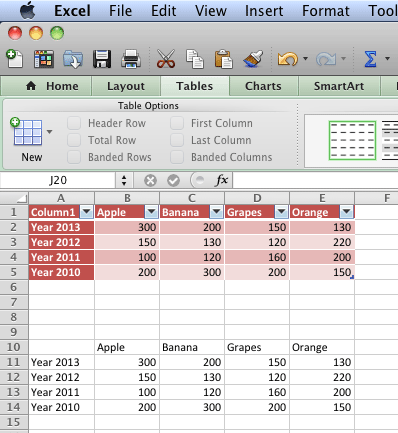Select row header 10
The image size is (398, 433).
14,347
